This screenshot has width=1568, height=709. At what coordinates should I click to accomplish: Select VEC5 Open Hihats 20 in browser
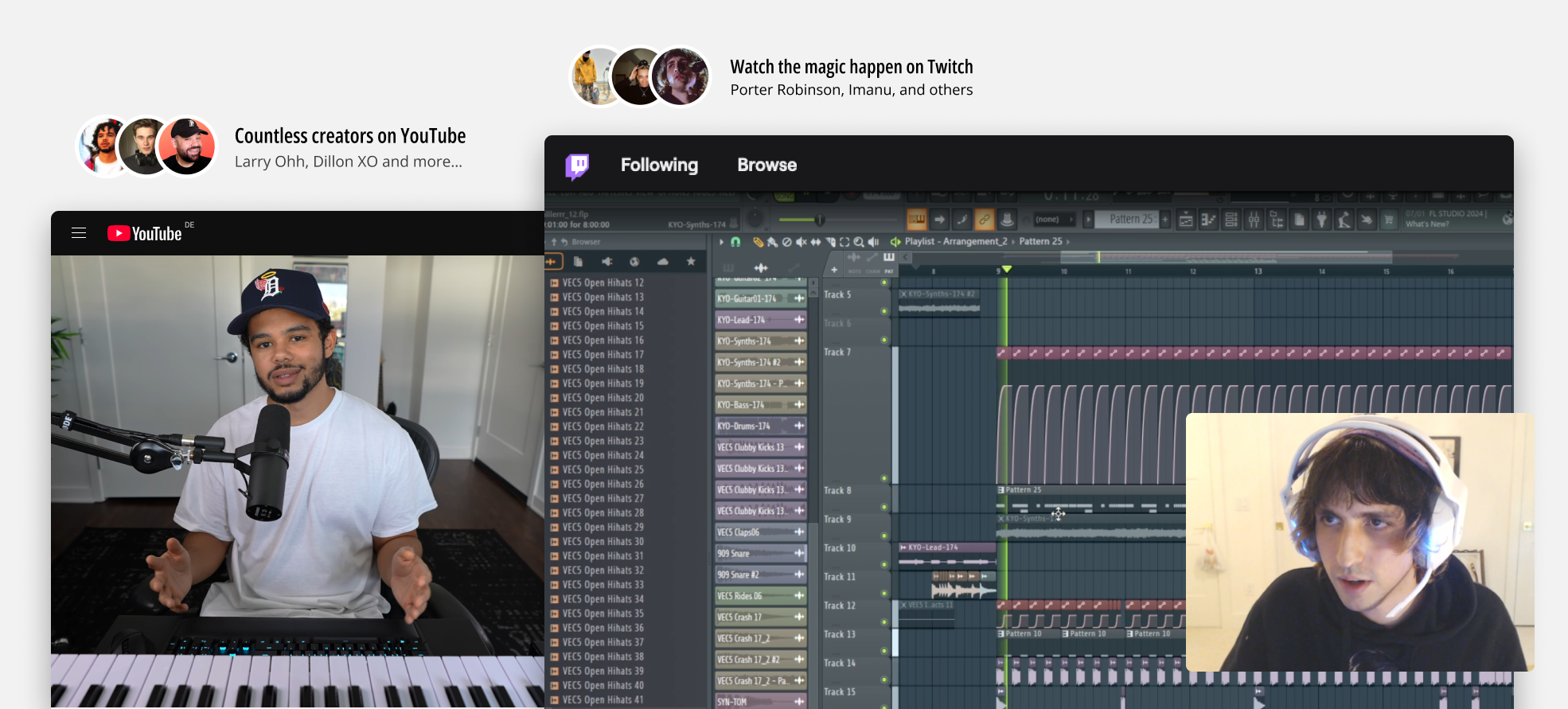pyautogui.click(x=603, y=398)
